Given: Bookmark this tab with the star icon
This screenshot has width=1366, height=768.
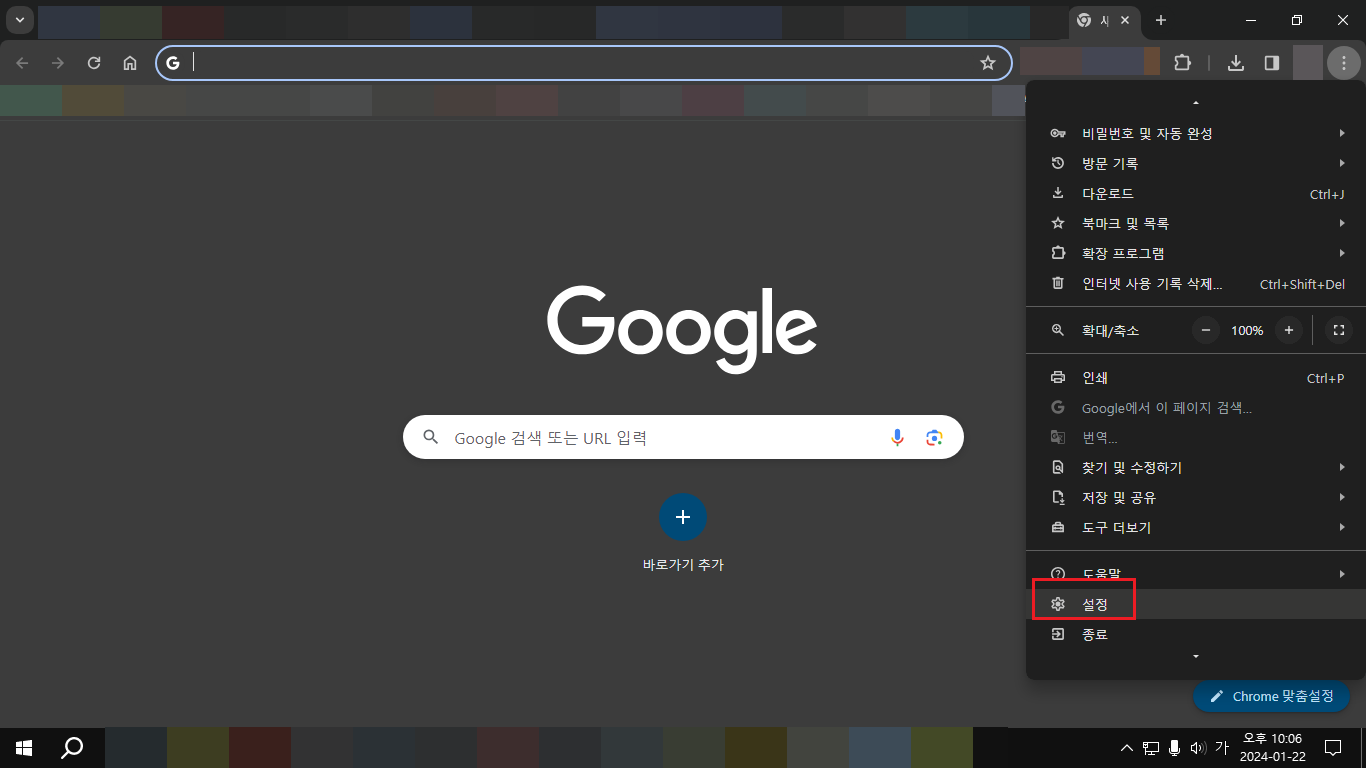Looking at the screenshot, I should point(988,63).
